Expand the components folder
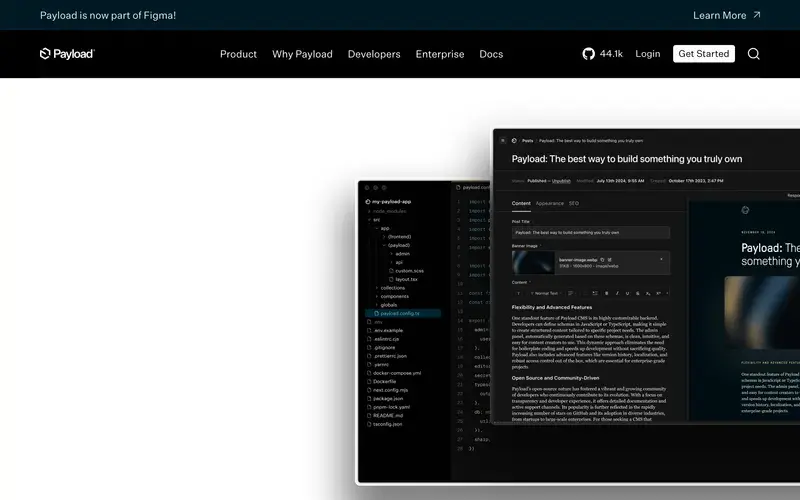The height and width of the screenshot is (500, 800). [392, 296]
